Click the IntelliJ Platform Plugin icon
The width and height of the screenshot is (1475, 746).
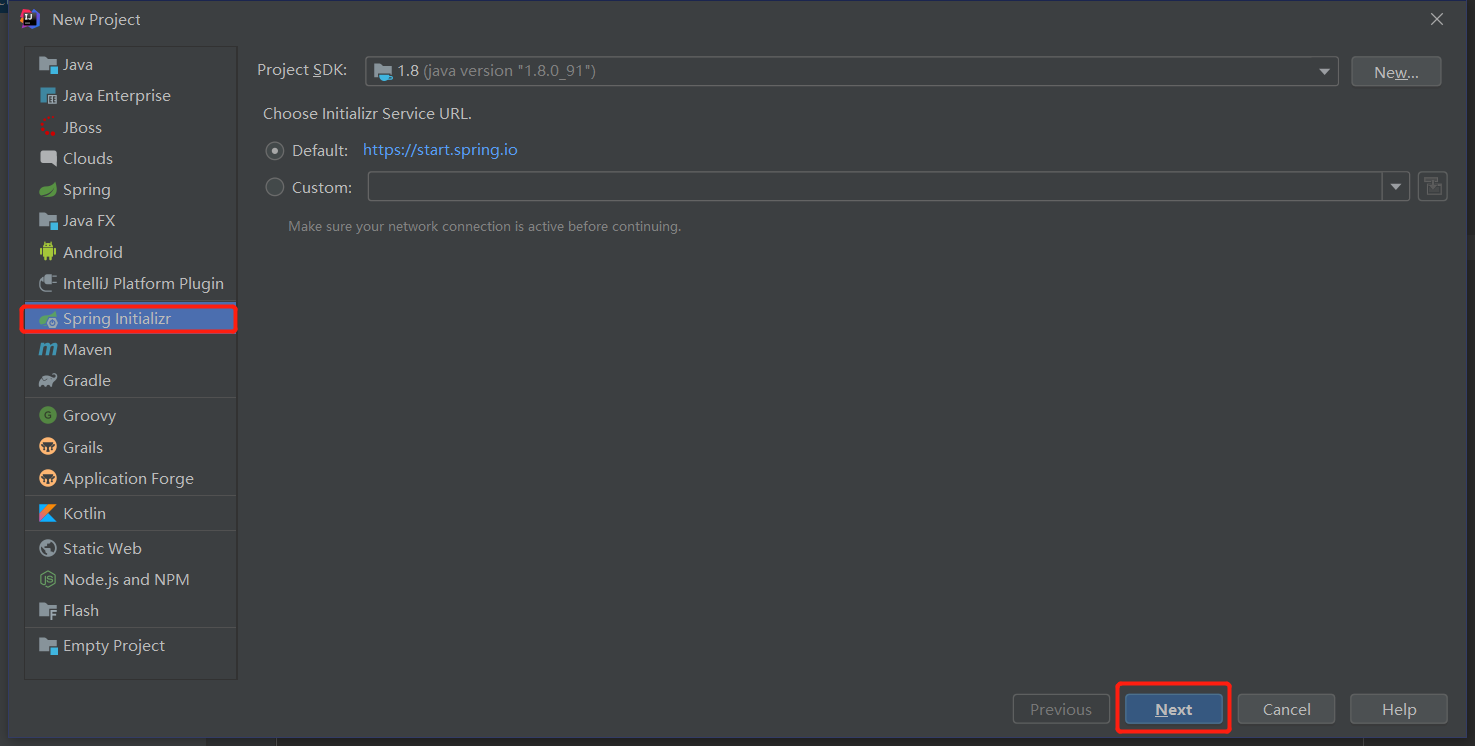tap(48, 284)
